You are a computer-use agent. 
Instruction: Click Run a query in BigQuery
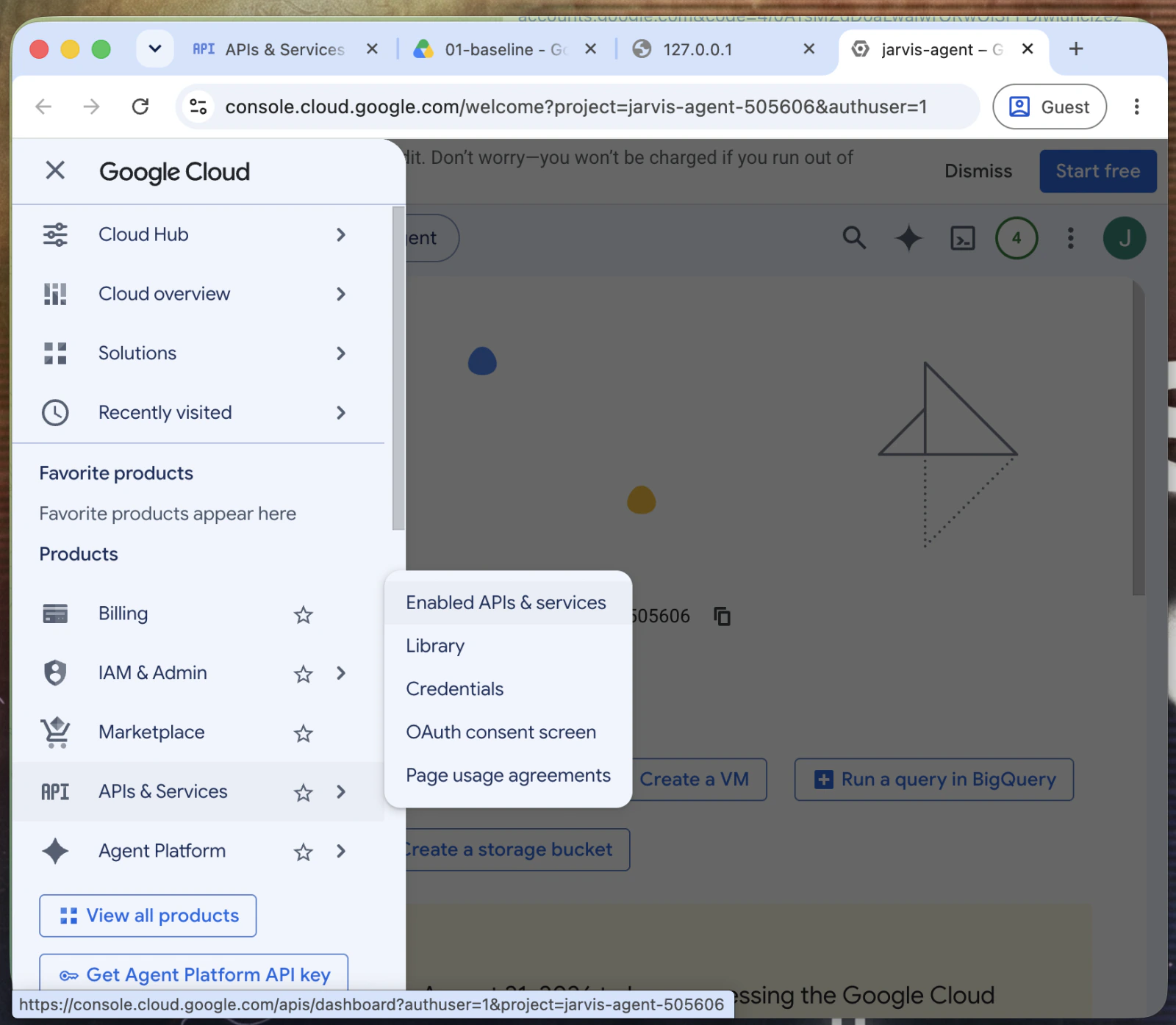click(x=934, y=780)
